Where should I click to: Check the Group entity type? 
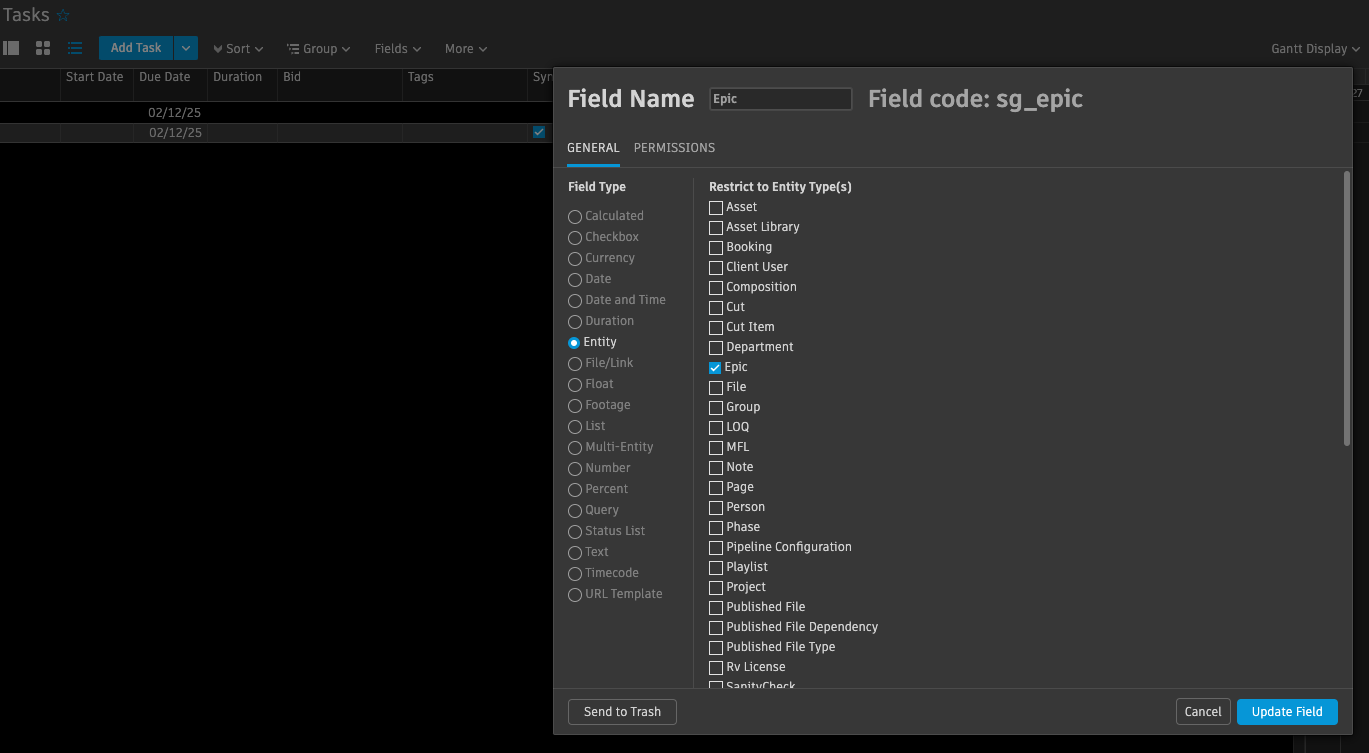[x=716, y=407]
